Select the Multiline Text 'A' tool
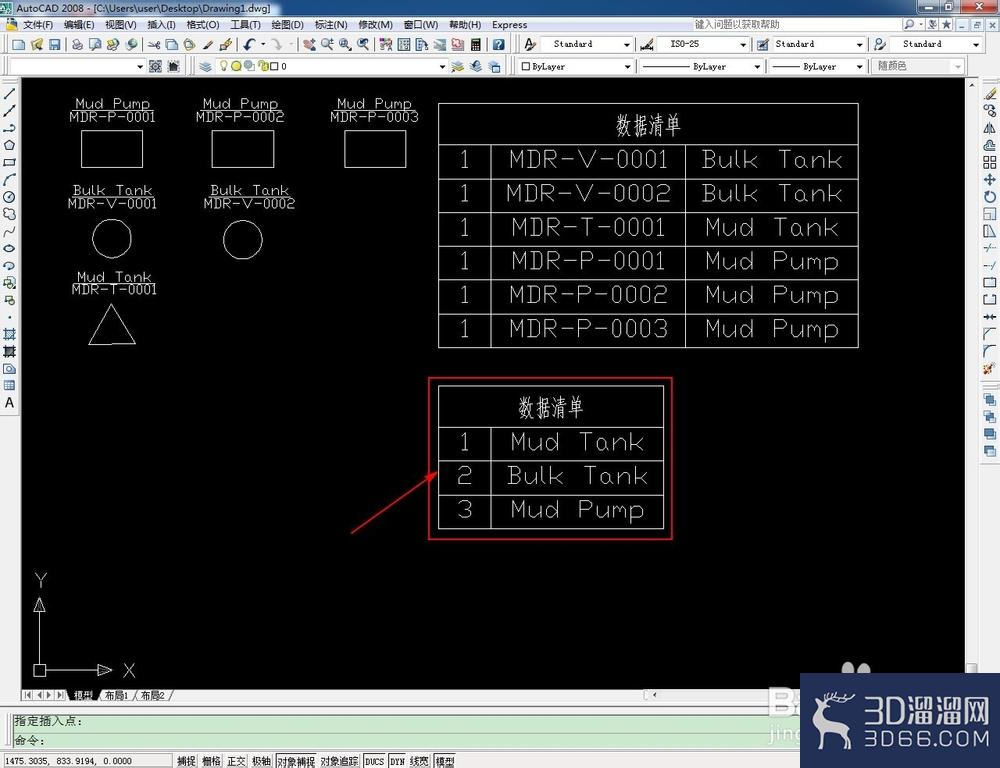This screenshot has height=768, width=1000. point(9,403)
